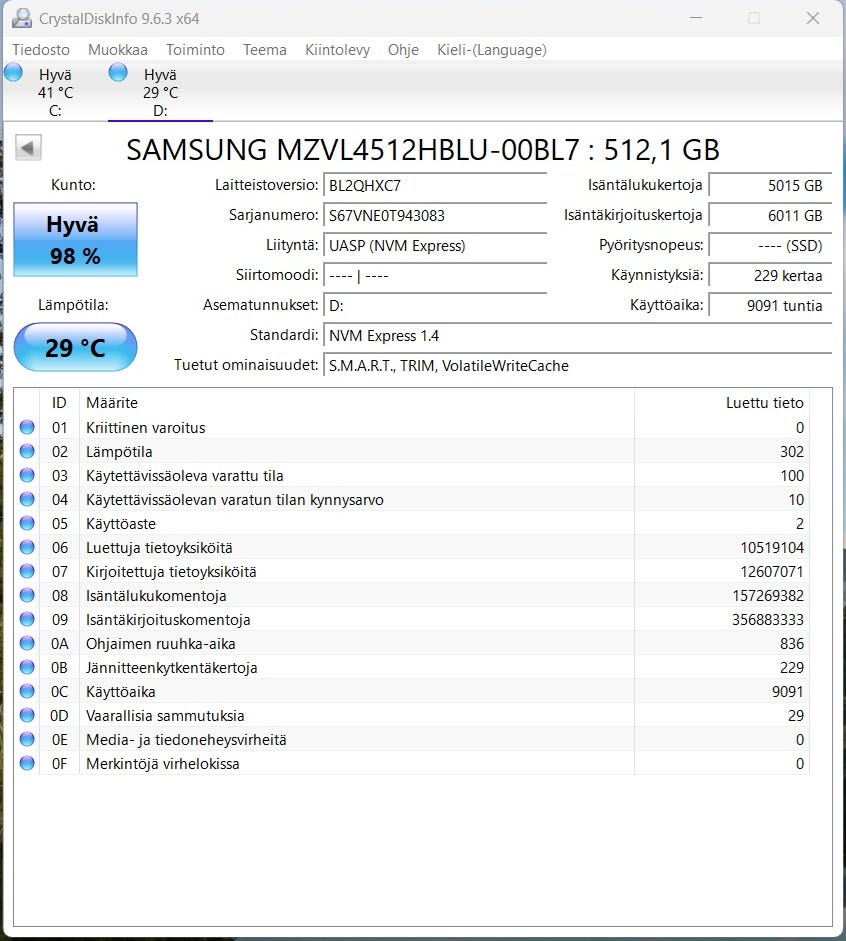Click the Siirtomoodi field
The height and width of the screenshot is (941, 846).
[435, 275]
